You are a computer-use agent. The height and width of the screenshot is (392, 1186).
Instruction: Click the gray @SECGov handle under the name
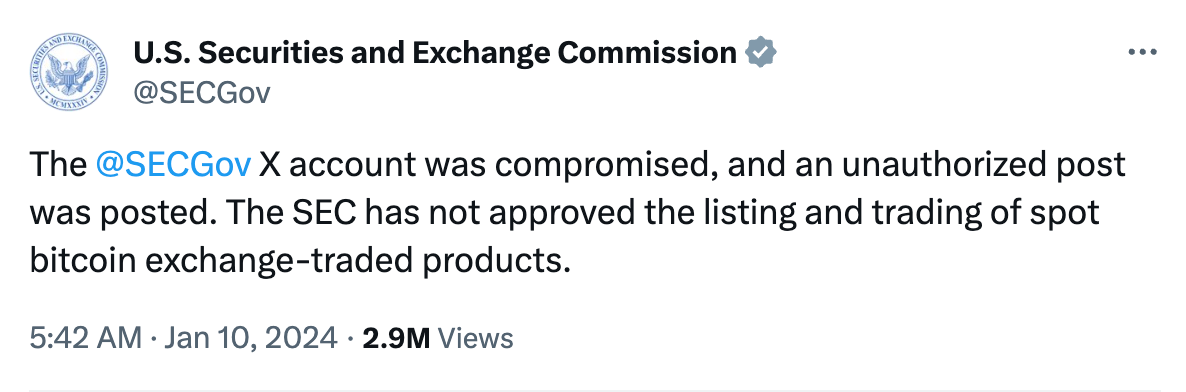pyautogui.click(x=201, y=93)
